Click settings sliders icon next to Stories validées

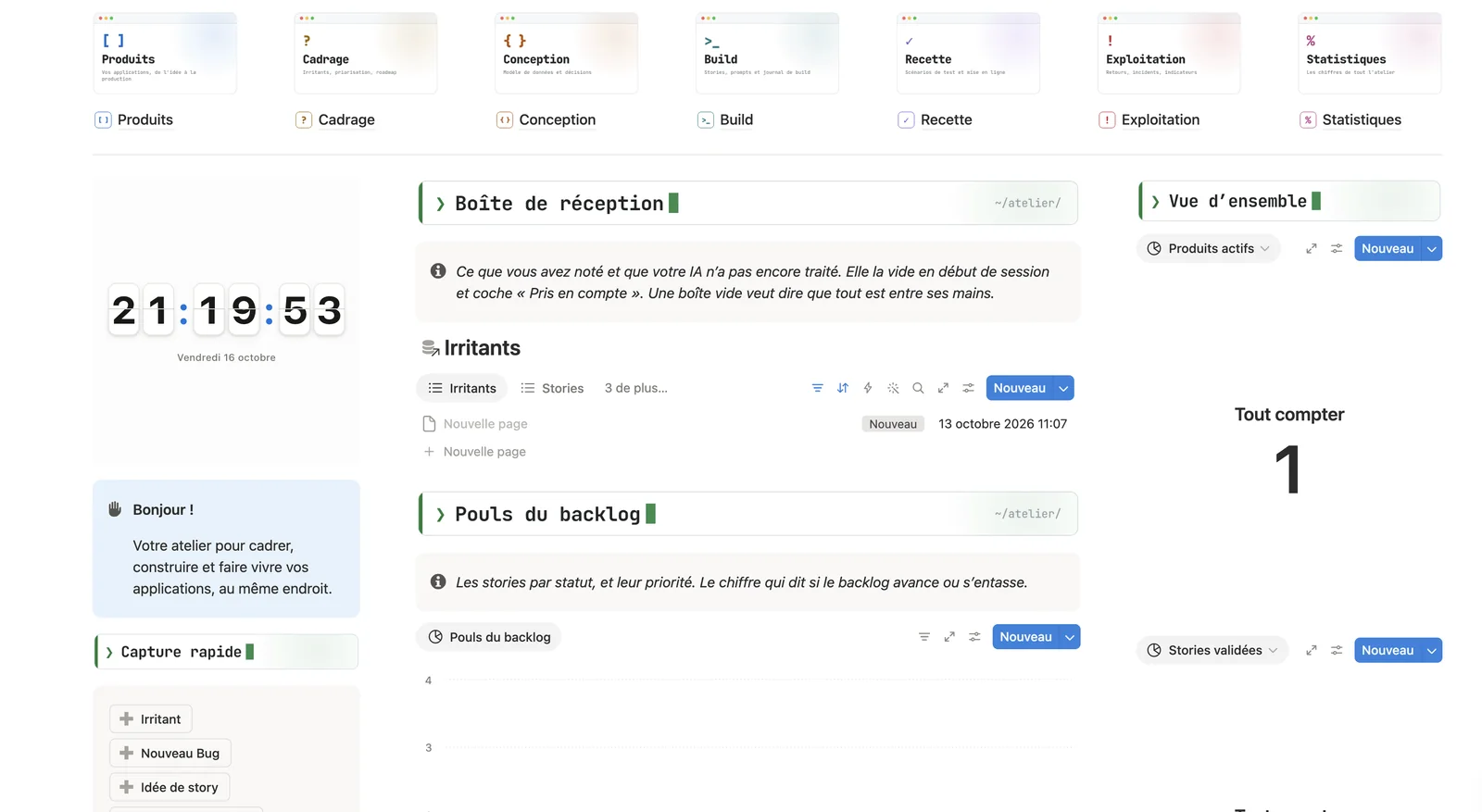pyautogui.click(x=1336, y=651)
